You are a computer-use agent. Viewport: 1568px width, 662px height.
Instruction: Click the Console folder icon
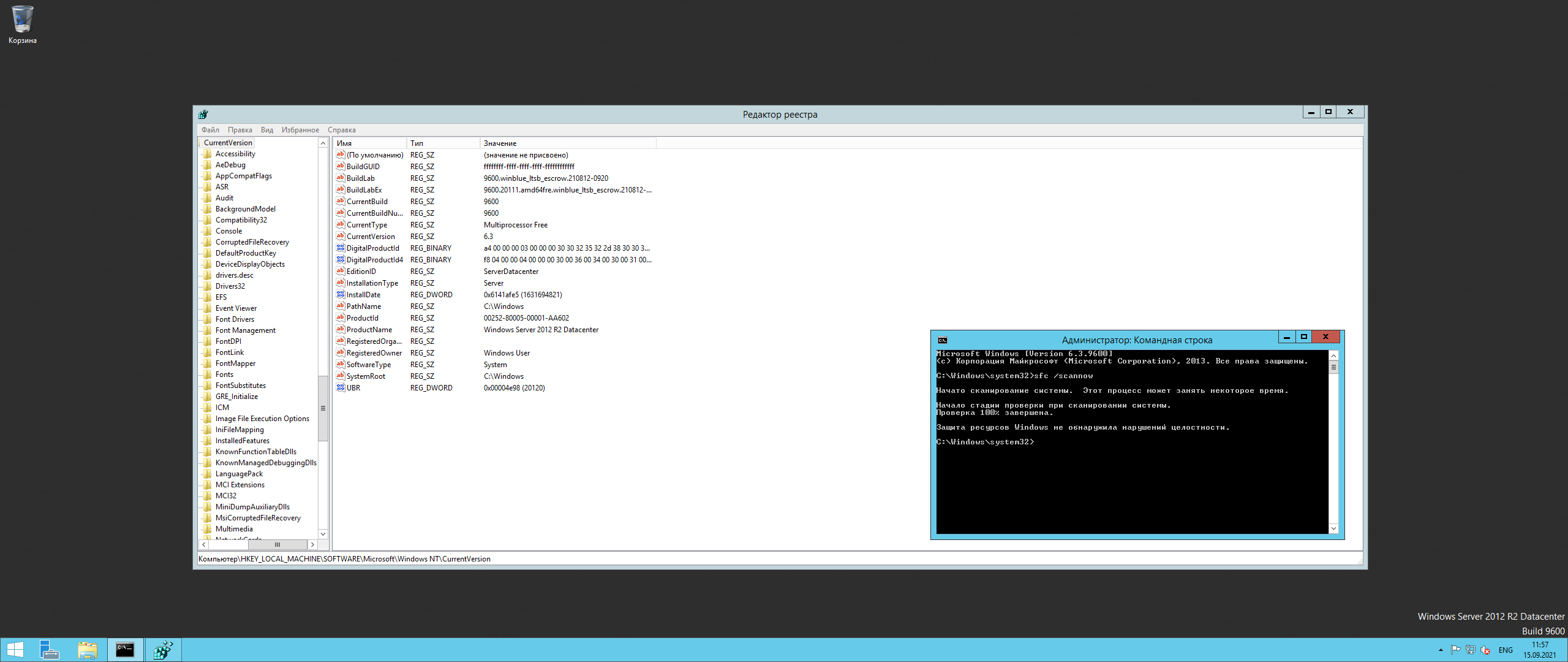pos(208,231)
